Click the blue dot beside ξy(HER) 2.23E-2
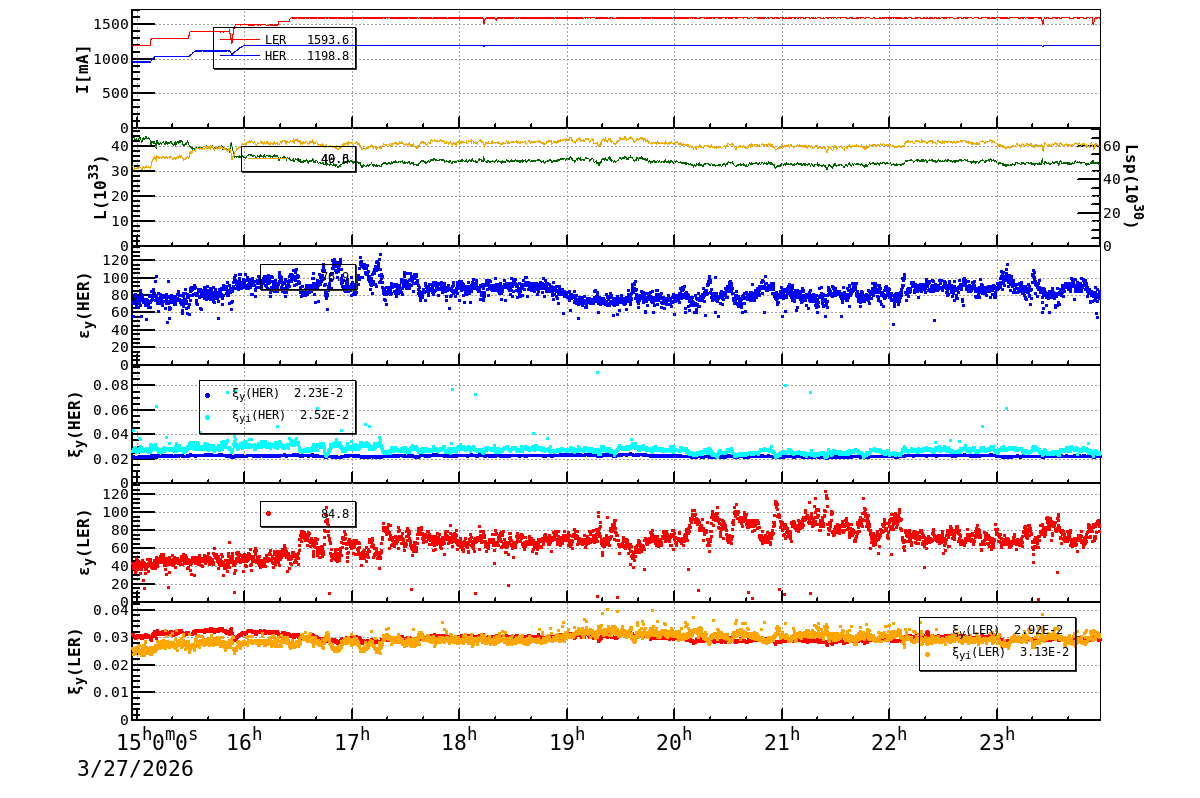The image size is (1200, 798). click(x=208, y=394)
